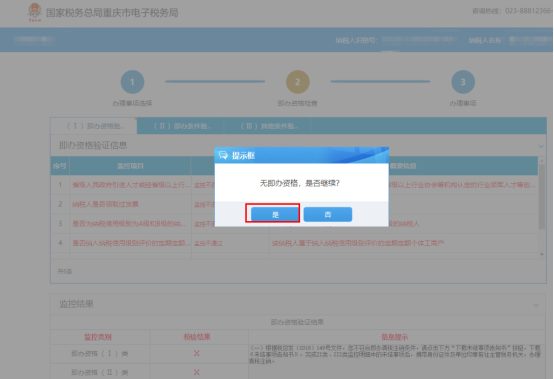Select step 2 circle 即办资格检查
554x379 pixels.
tap(297, 82)
